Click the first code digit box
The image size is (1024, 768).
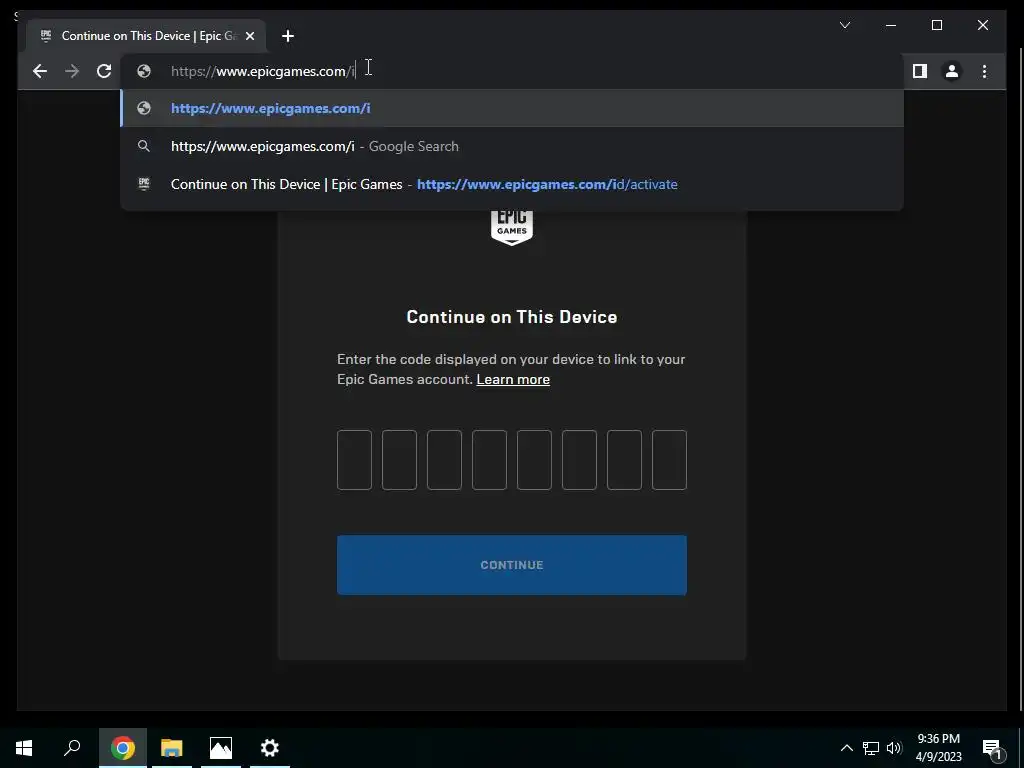354,460
